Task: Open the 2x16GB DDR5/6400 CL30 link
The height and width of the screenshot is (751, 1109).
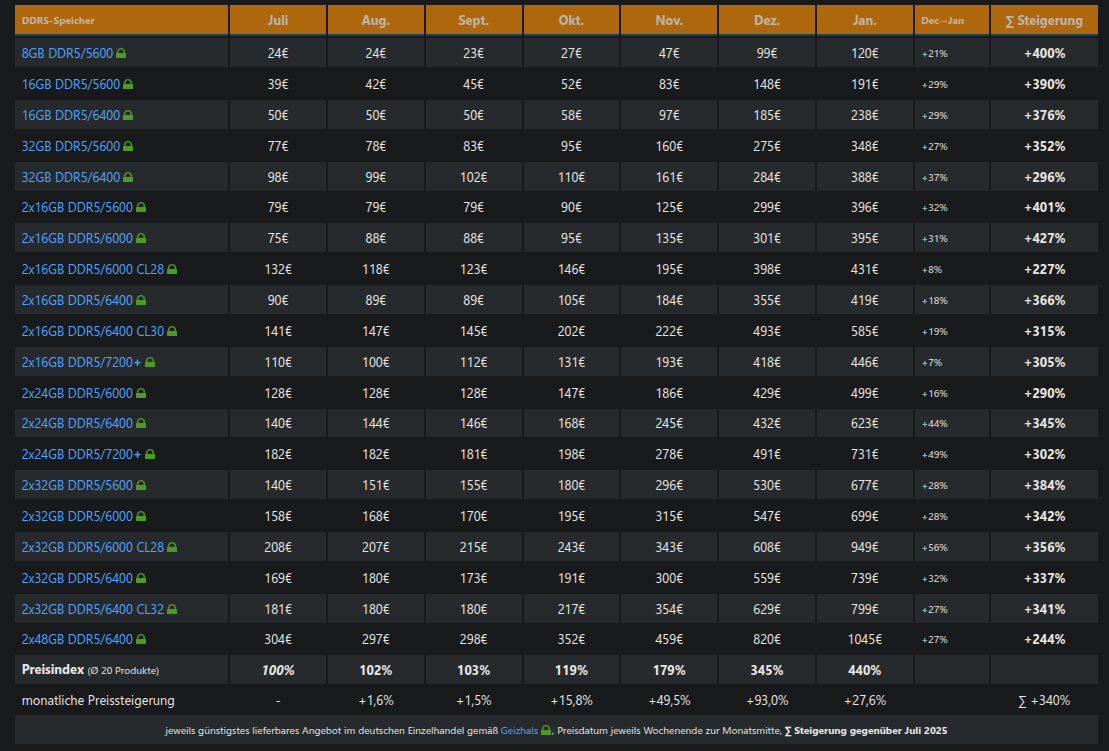Action: point(92,331)
